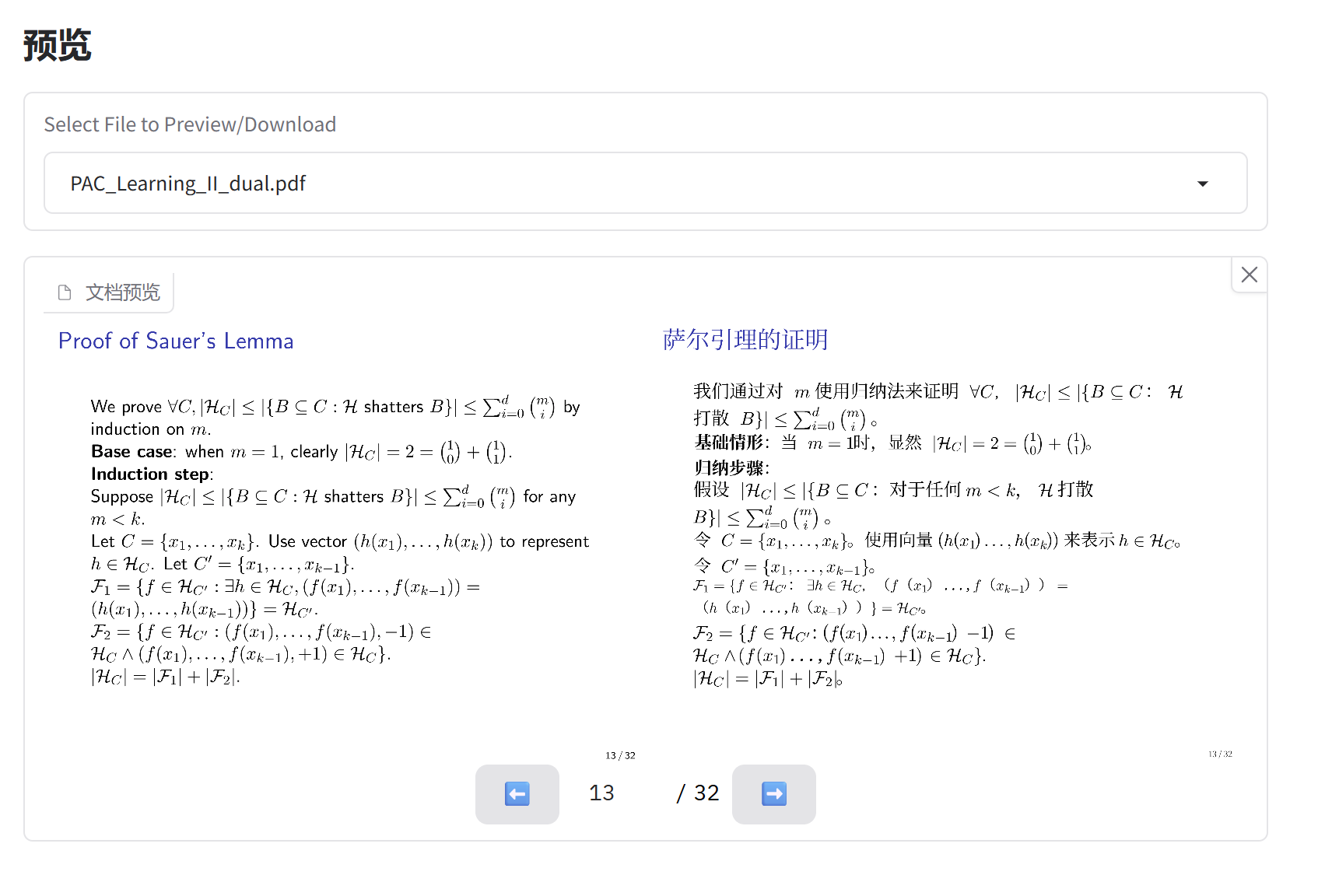Click the Select File to Preview/Download label

pyautogui.click(x=190, y=124)
